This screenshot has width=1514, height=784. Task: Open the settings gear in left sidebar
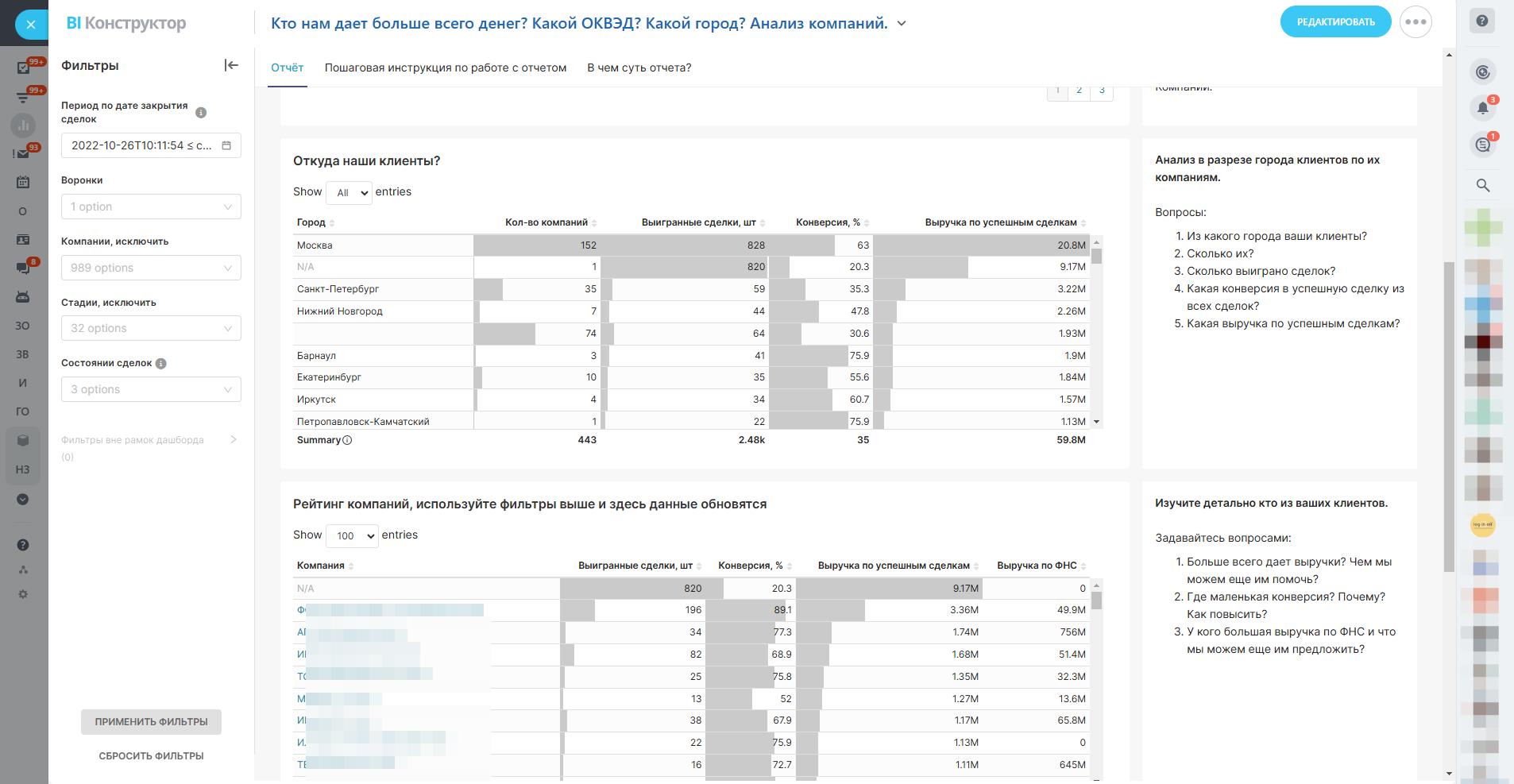coord(23,594)
